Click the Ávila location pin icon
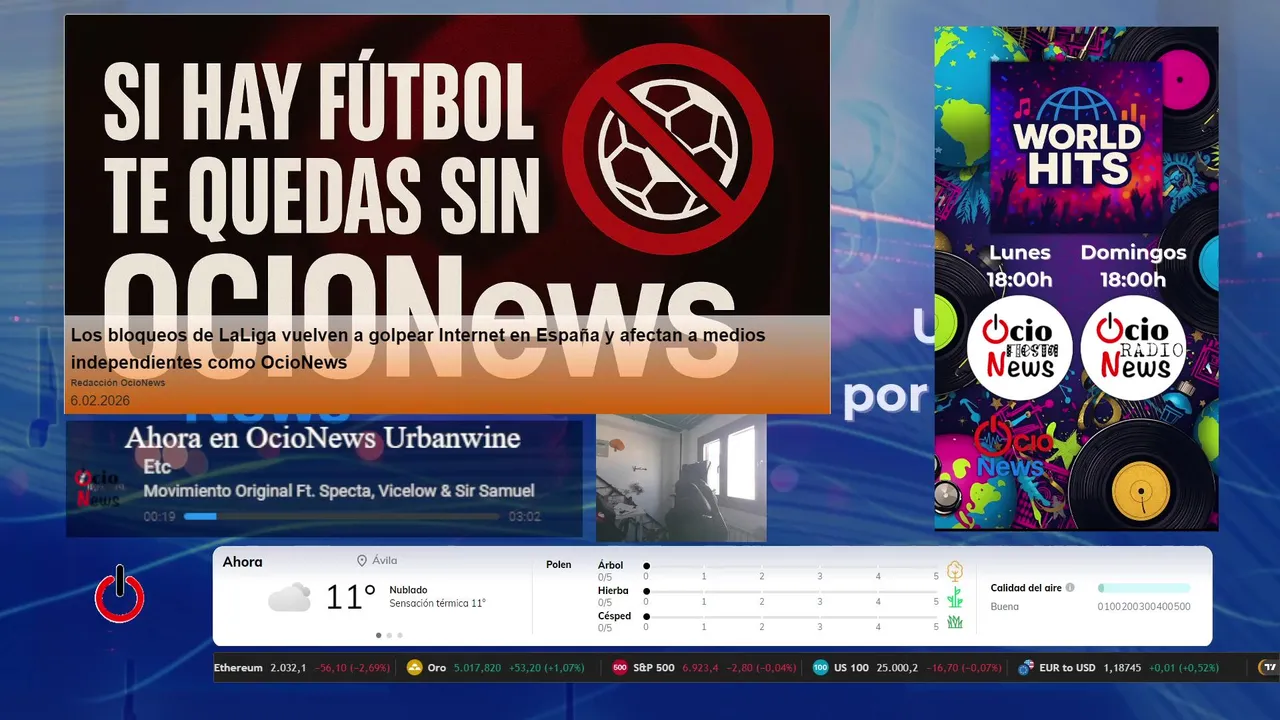 [362, 561]
